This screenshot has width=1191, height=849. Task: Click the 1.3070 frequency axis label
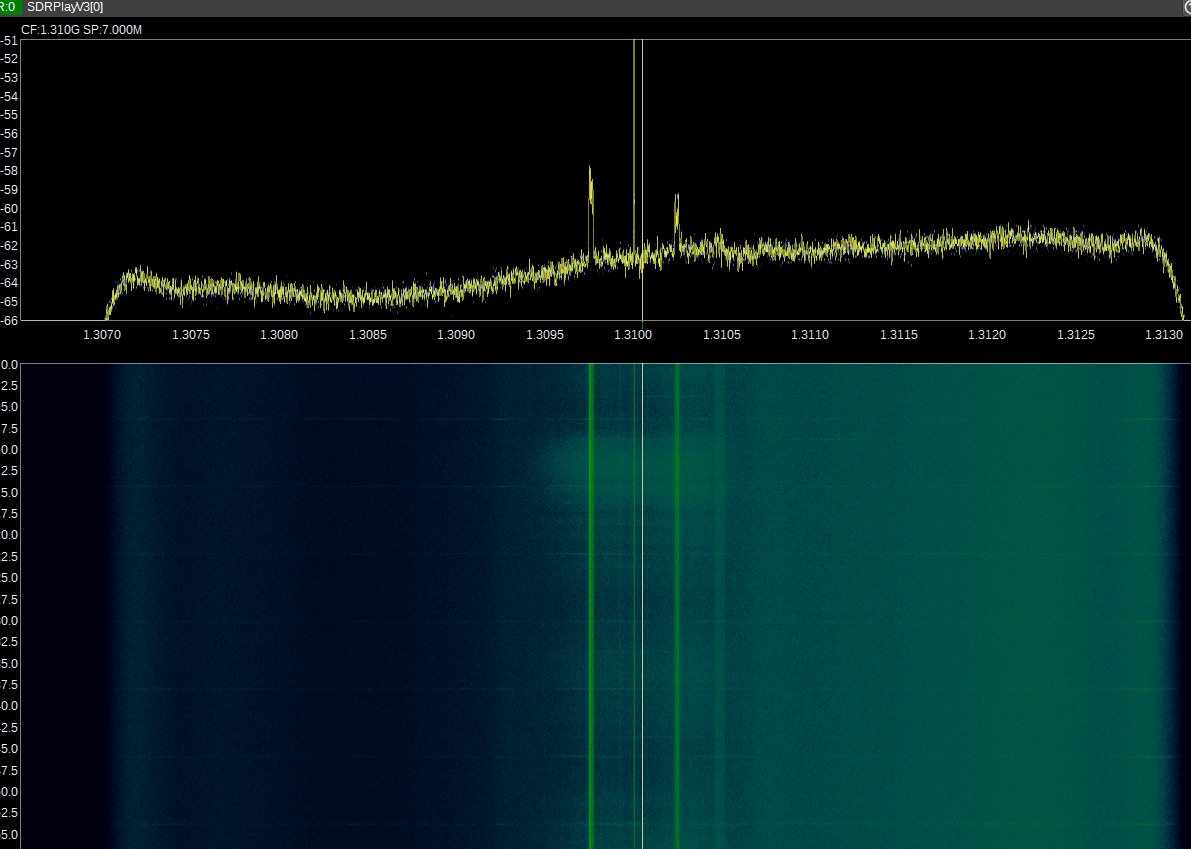pos(102,335)
